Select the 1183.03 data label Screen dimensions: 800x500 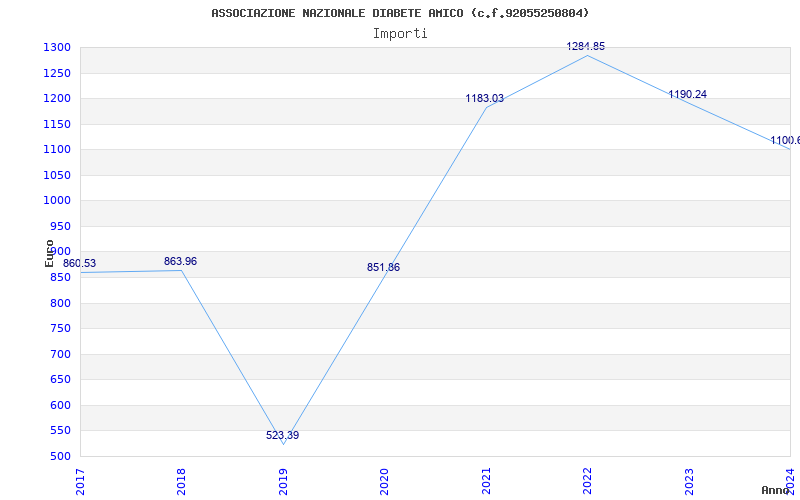click(x=484, y=98)
